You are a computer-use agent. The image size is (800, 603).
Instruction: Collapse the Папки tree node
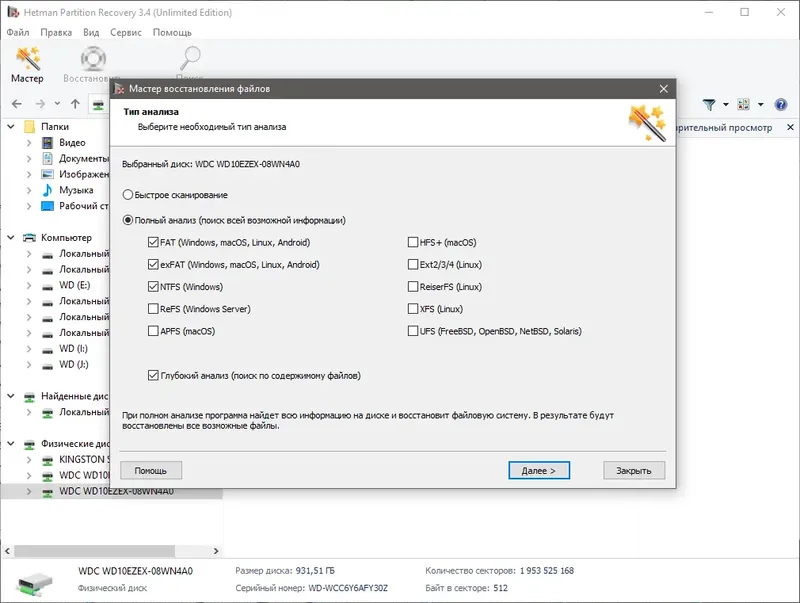(x=11, y=127)
